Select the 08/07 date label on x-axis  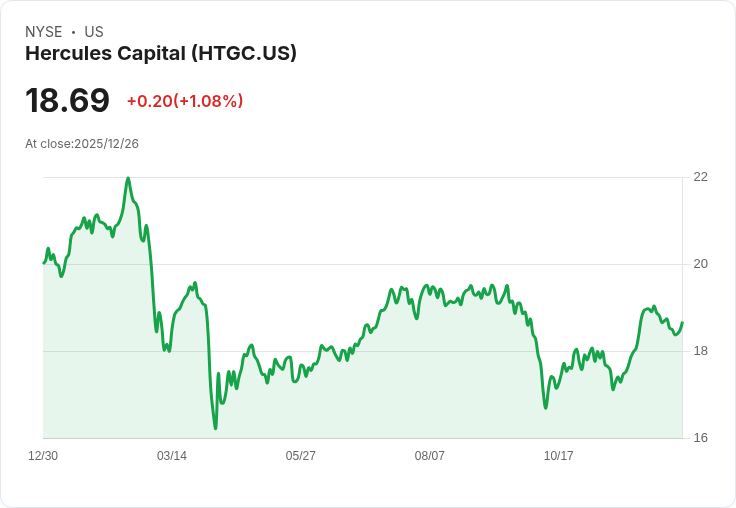point(429,455)
